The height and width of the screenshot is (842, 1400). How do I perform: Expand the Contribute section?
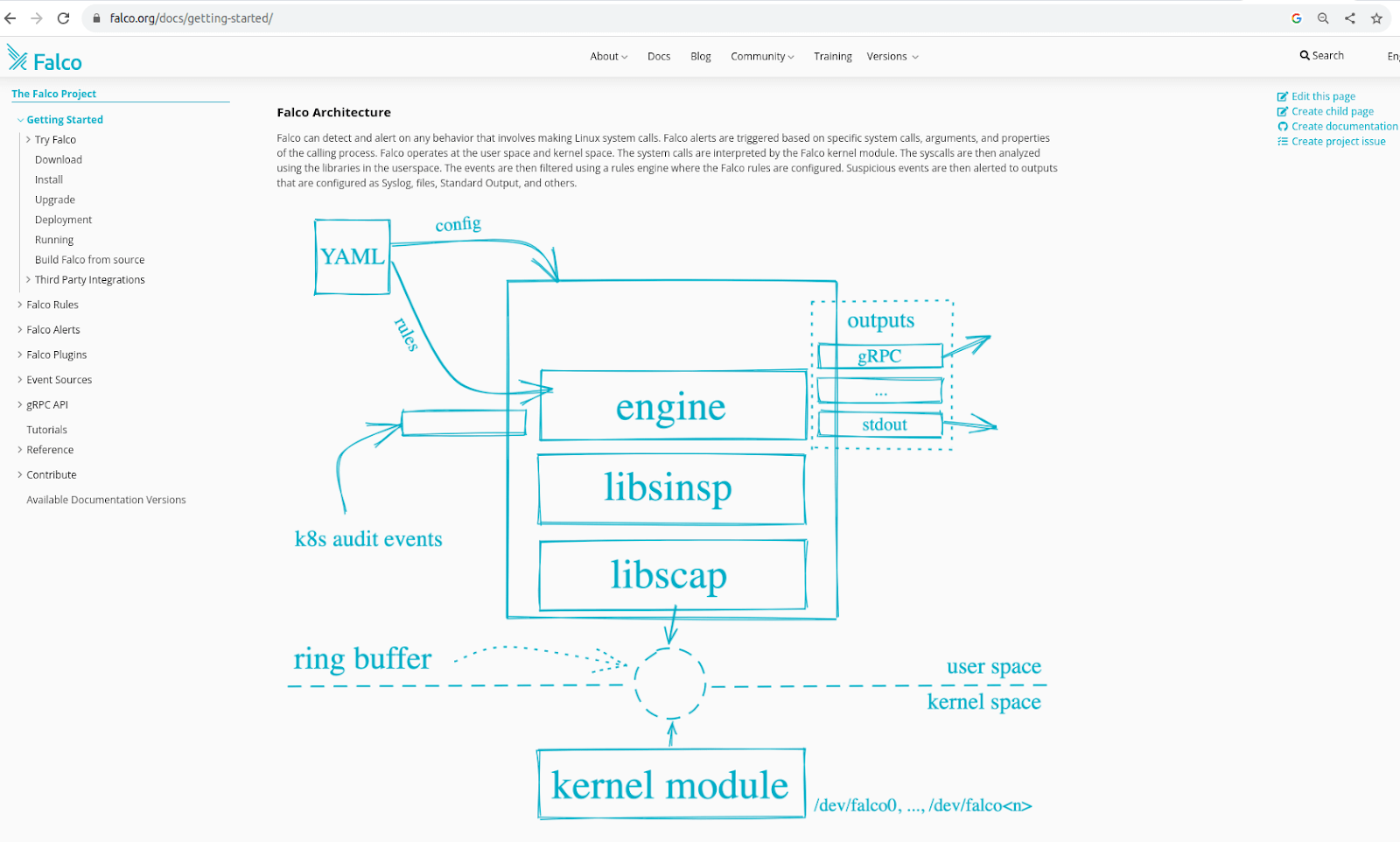click(20, 474)
